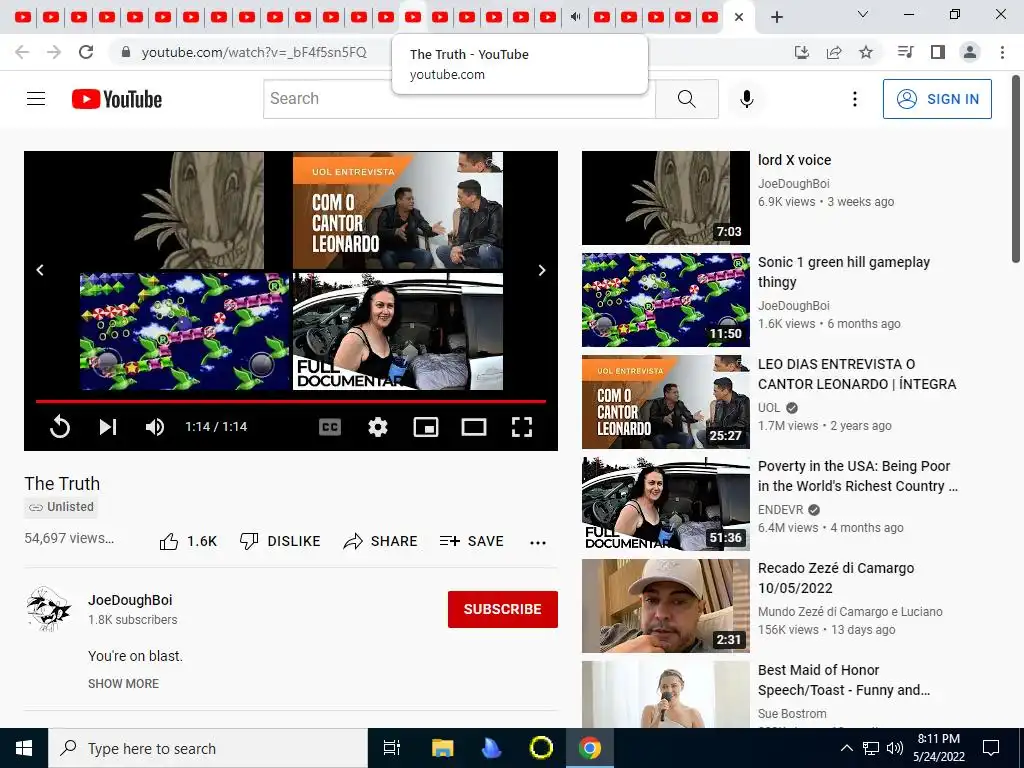1024x768 pixels.
Task: Expand description with SHOW MORE
Action: coord(123,684)
